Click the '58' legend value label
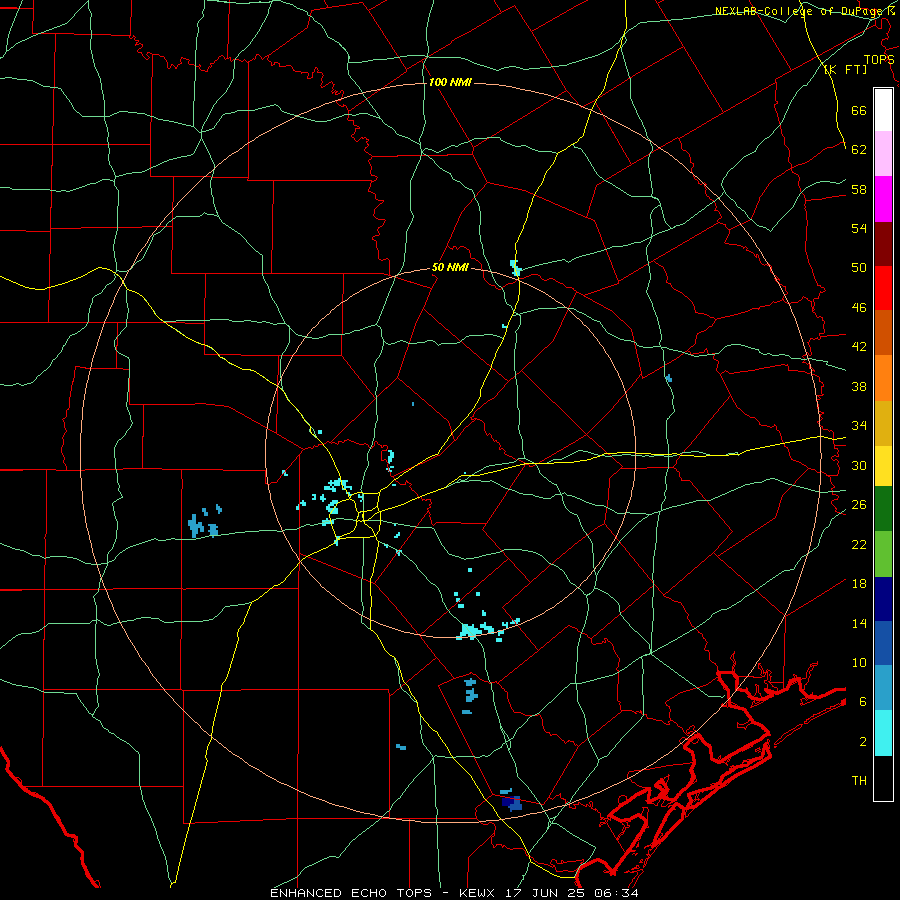 (x=859, y=189)
